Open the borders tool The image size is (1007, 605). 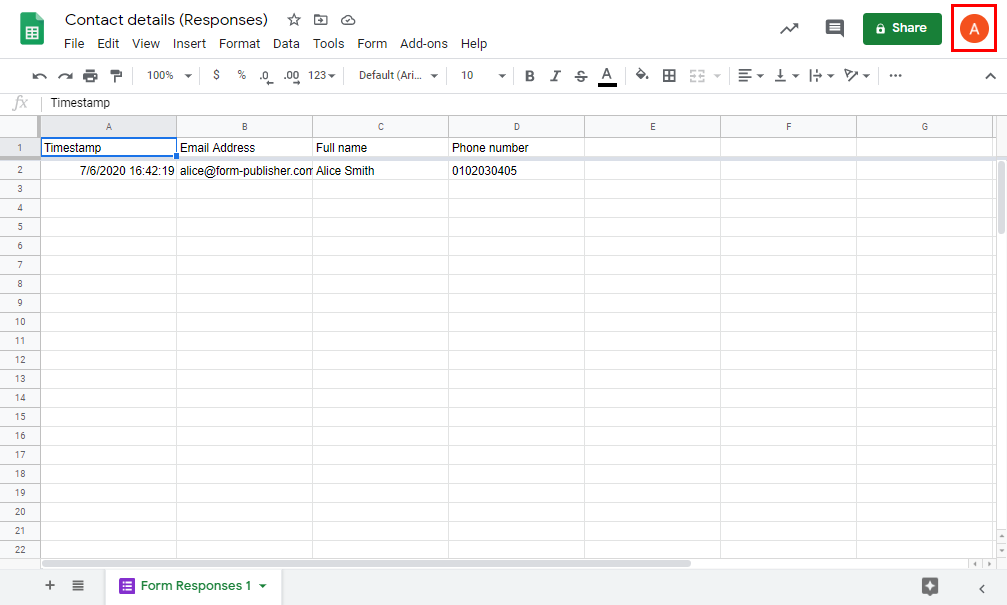(669, 76)
